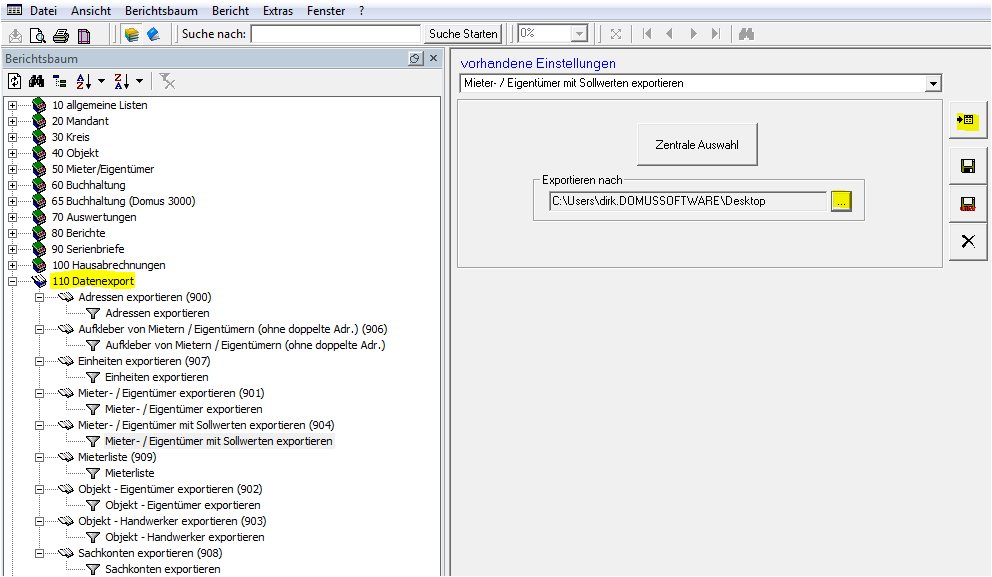Viewport: 992px width, 577px height.
Task: Collapse the 110 Datenexport node
Action: [x=12, y=282]
